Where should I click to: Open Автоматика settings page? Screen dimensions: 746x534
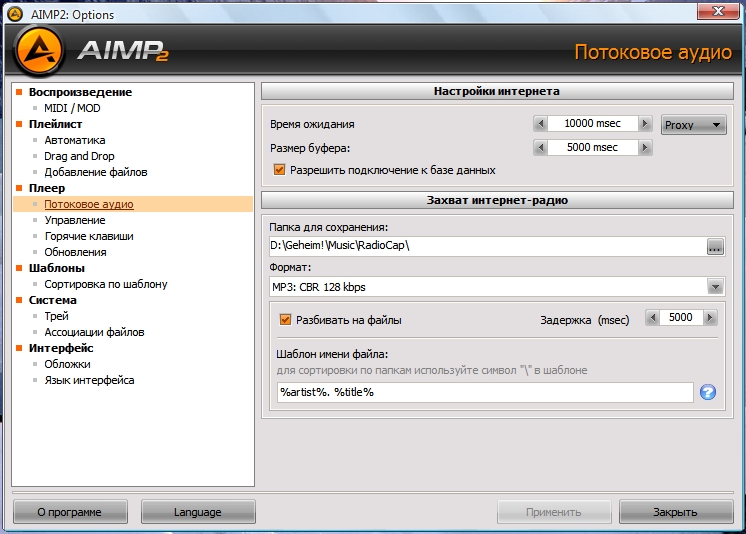[x=75, y=140]
